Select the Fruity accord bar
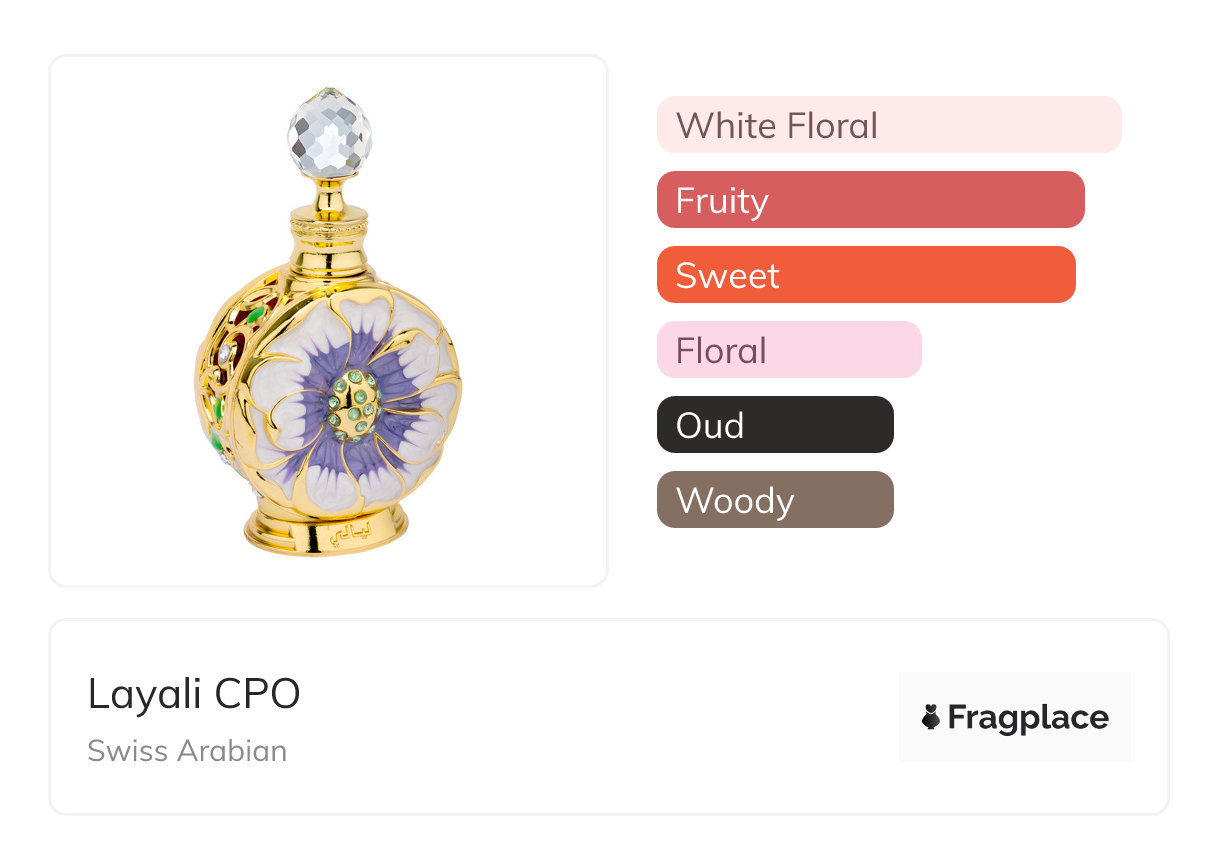This screenshot has width=1218, height=864. click(870, 200)
